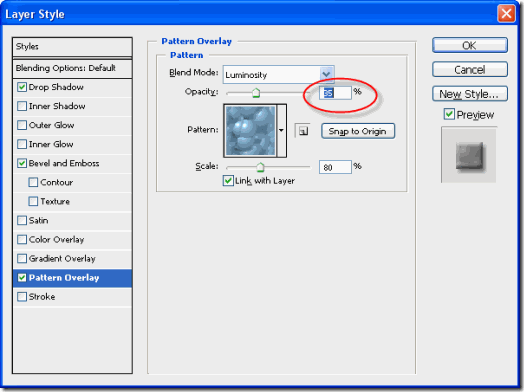Toggle the Drop Shadow checkbox
524x392 pixels.
point(22,87)
